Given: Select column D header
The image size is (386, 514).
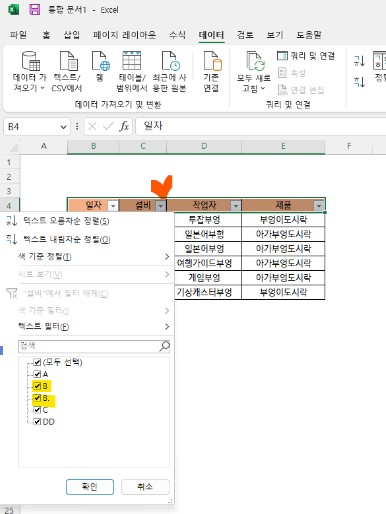Looking at the screenshot, I should pos(204,146).
